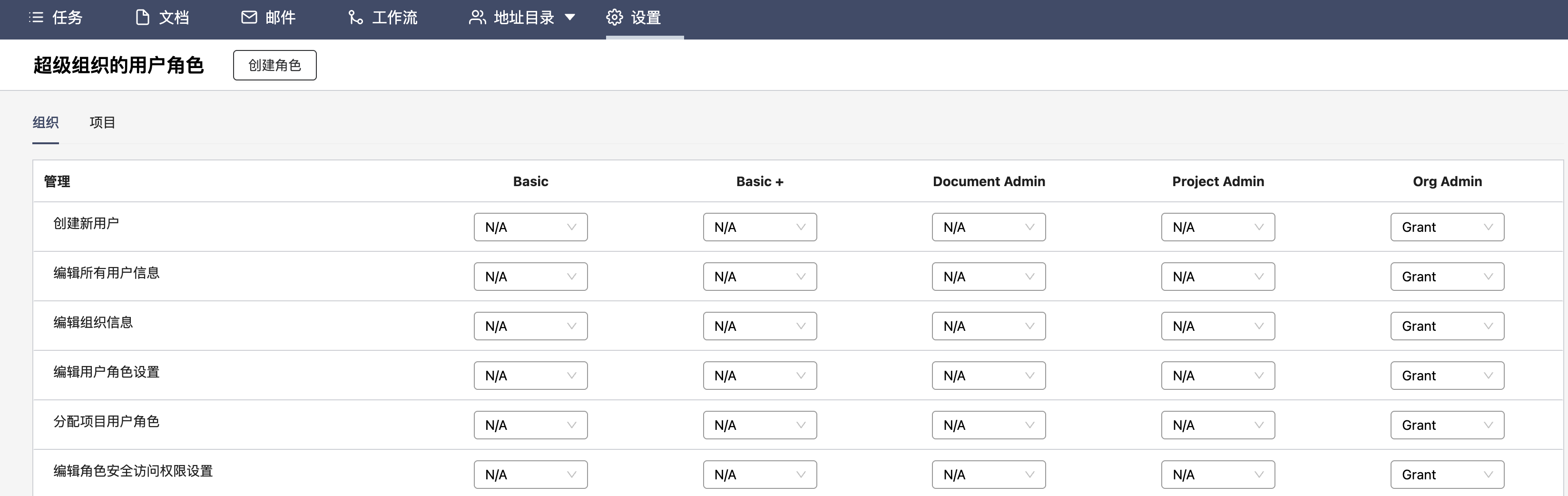Click the tasks list icon in navbar
The height and width of the screenshot is (496, 1568).
[x=36, y=18]
